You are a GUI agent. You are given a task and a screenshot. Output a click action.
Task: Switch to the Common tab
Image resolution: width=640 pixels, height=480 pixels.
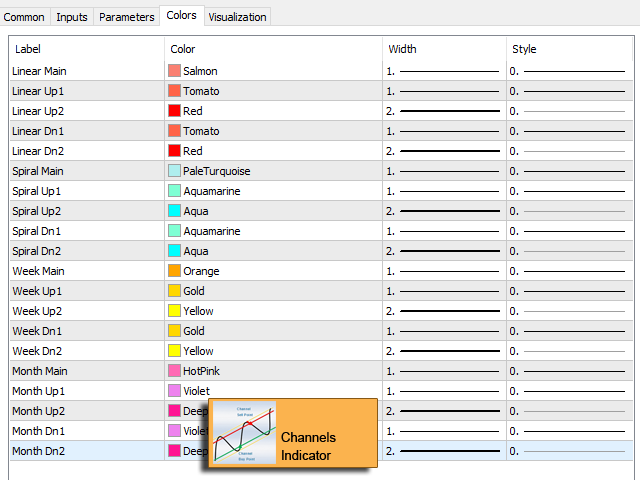[26, 17]
